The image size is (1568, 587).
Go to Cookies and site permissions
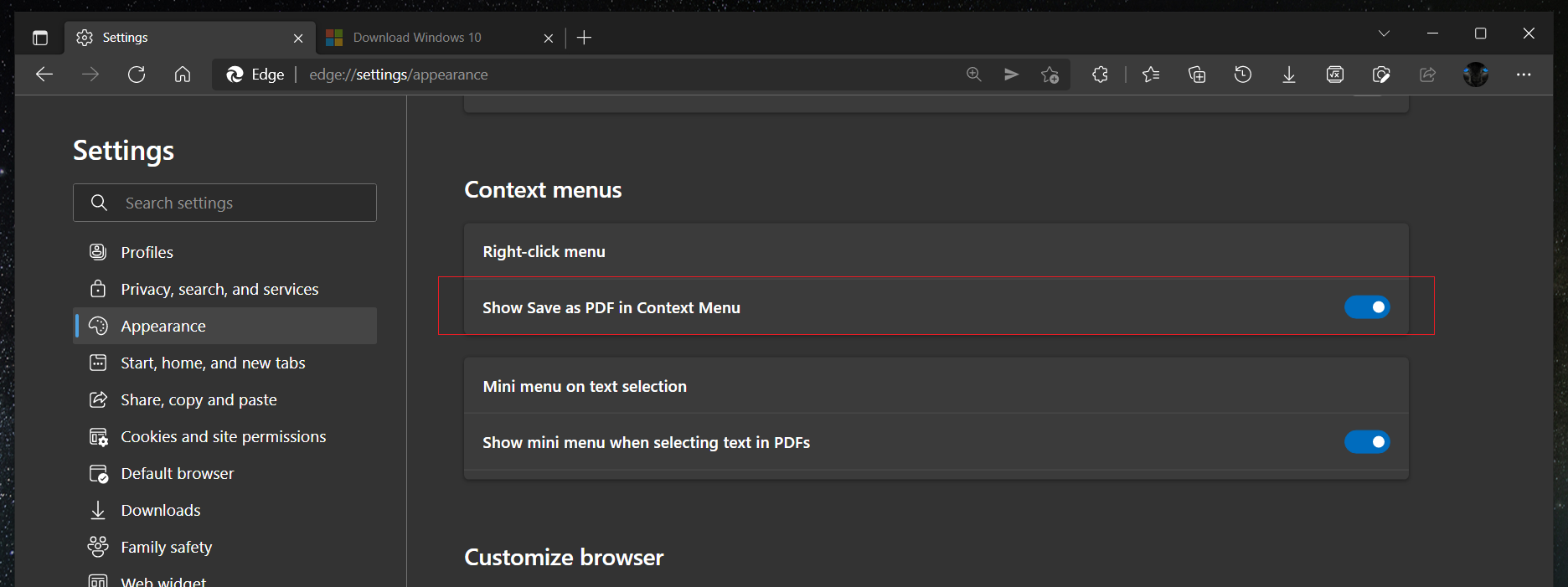(223, 436)
